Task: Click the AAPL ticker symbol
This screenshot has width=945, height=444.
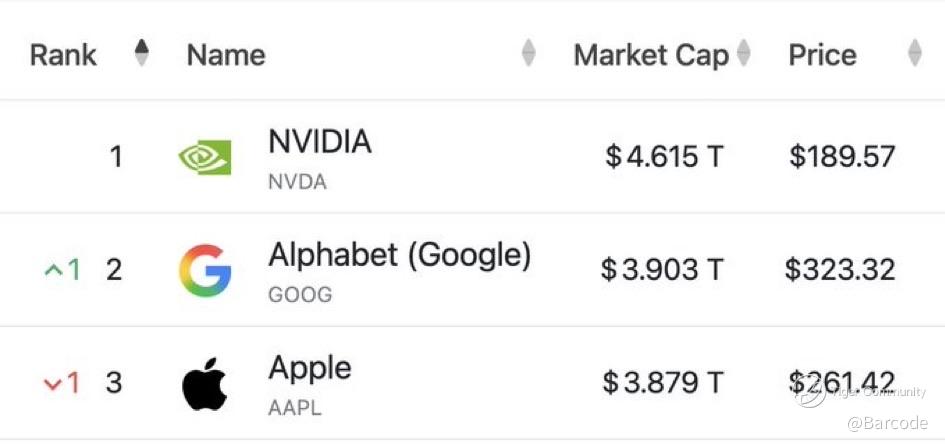Action: [296, 408]
